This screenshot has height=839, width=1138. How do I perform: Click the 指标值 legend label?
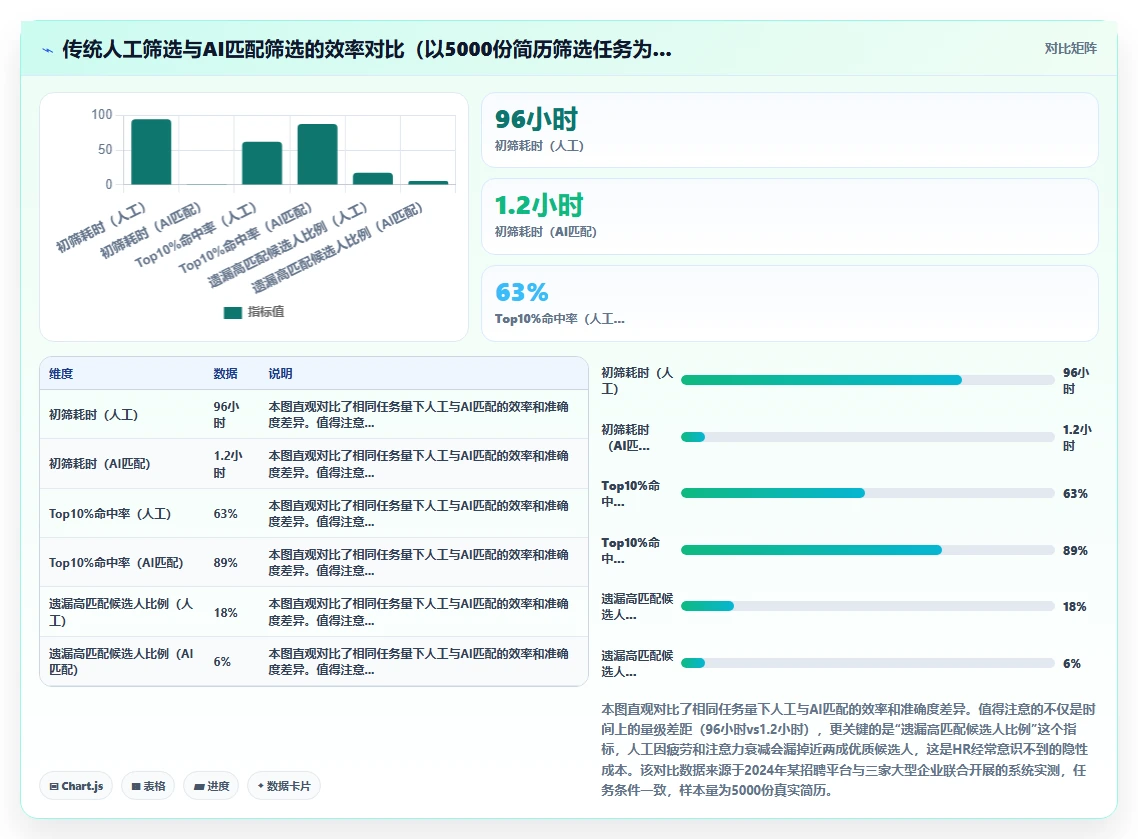point(266,312)
